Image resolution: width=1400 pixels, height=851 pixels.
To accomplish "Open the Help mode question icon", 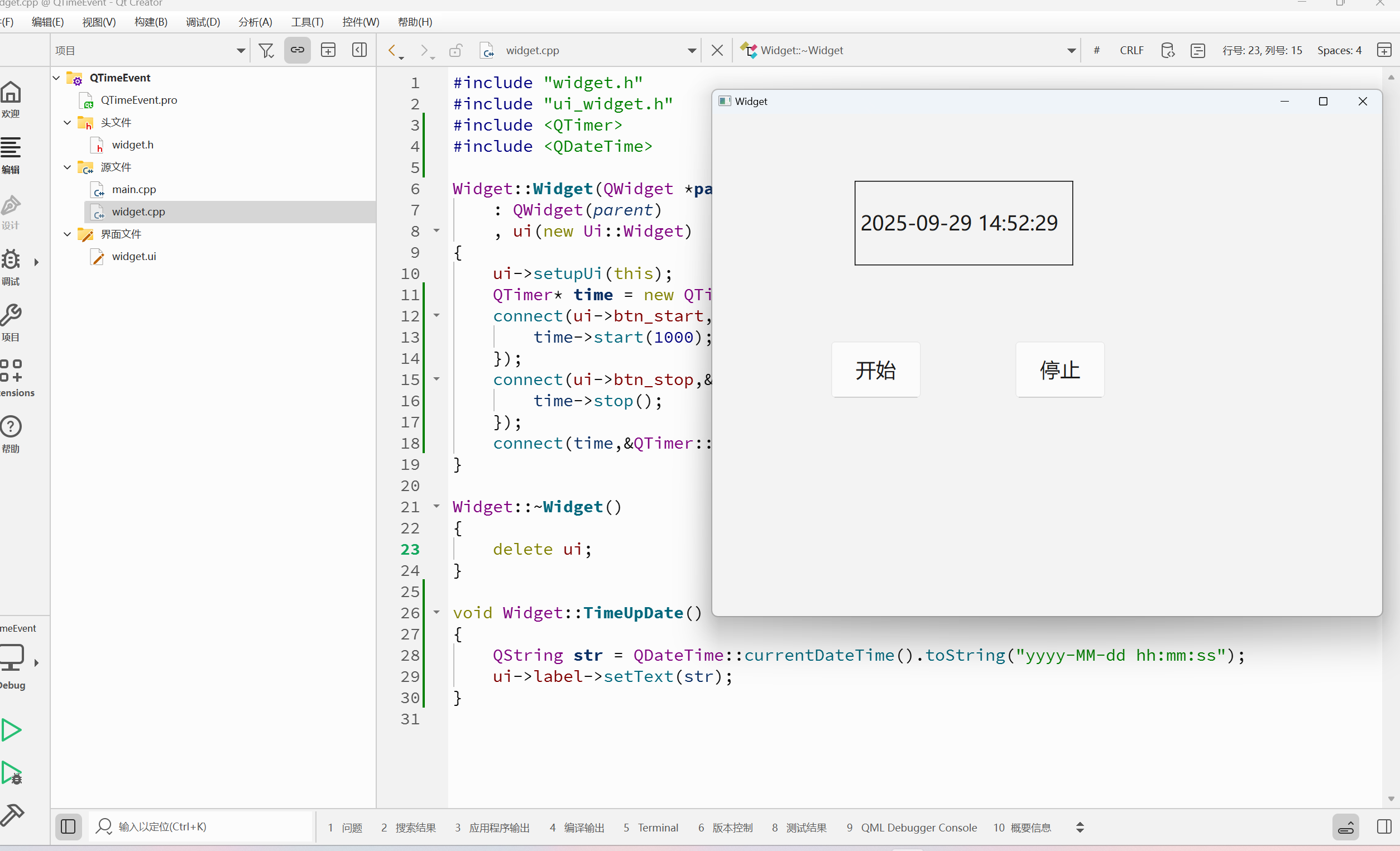I will click(11, 427).
